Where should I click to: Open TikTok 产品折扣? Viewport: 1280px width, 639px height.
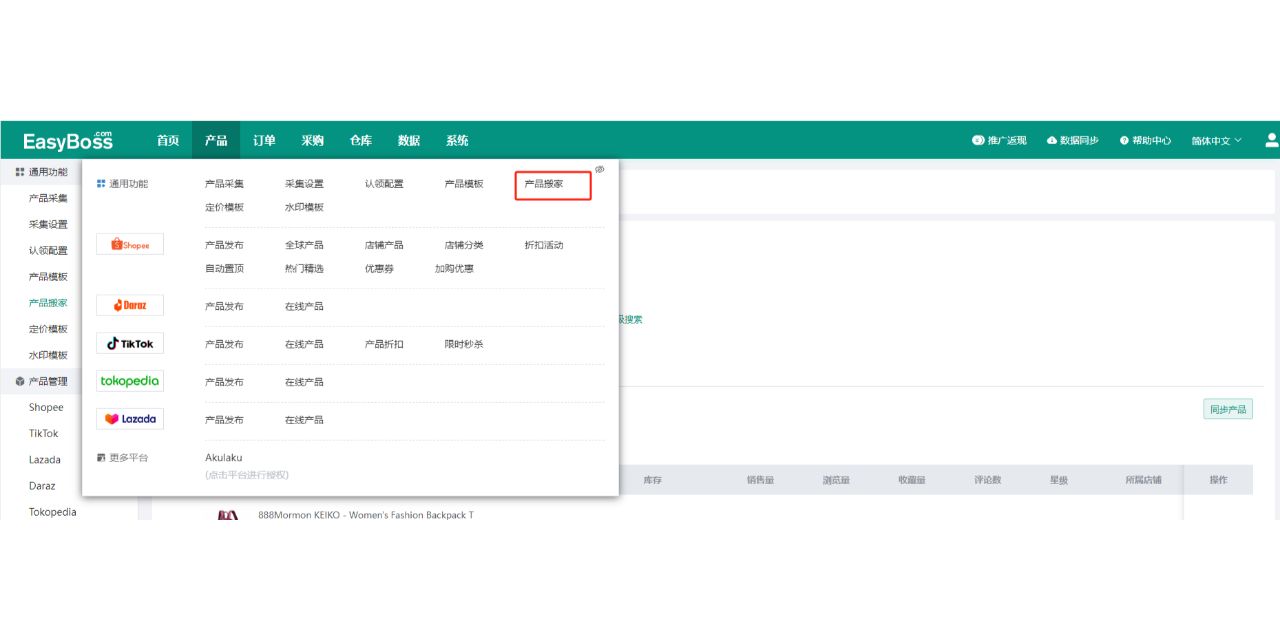click(384, 344)
